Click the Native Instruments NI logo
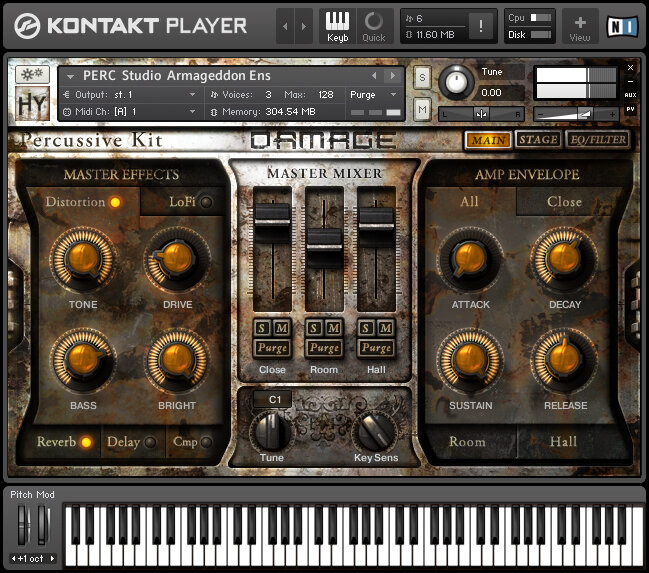This screenshot has height=573, width=649. pos(622,26)
